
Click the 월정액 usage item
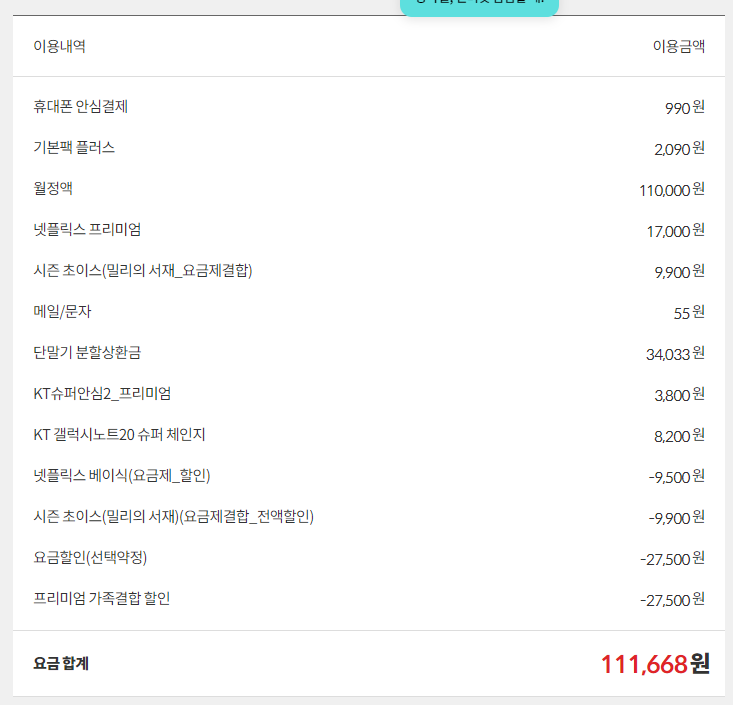(x=53, y=189)
